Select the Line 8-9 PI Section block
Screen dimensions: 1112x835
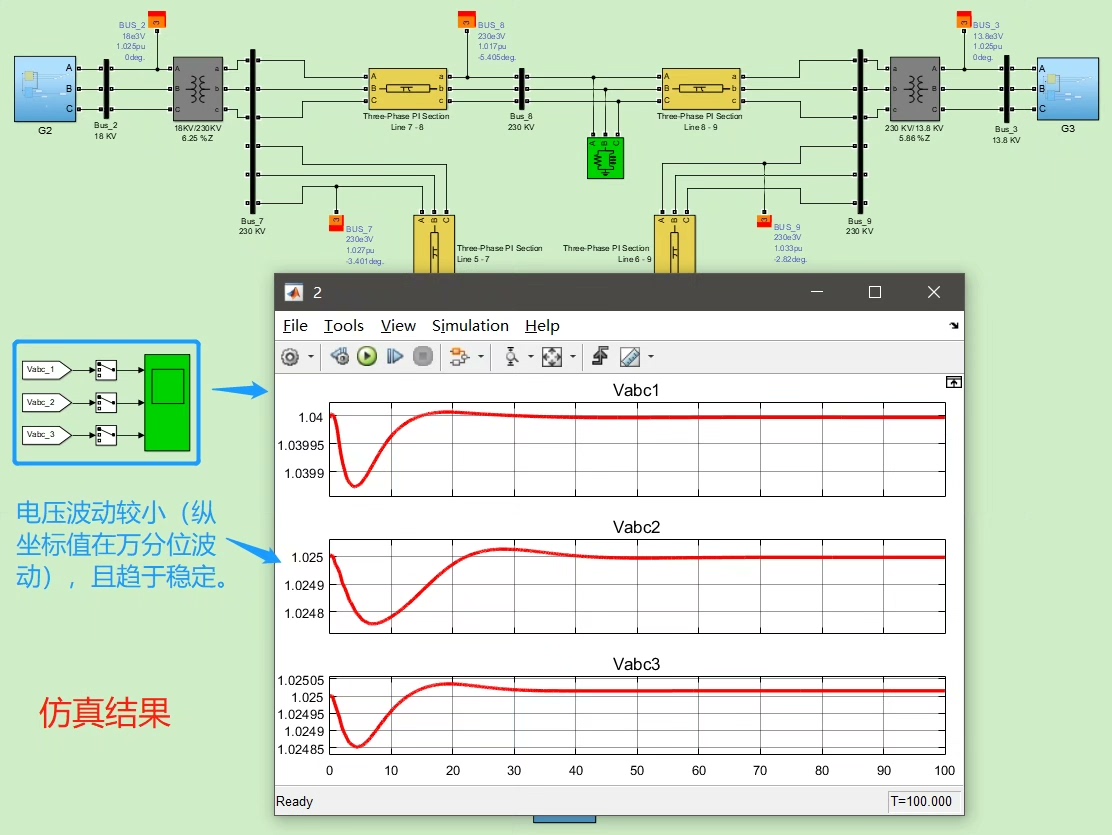click(x=701, y=89)
